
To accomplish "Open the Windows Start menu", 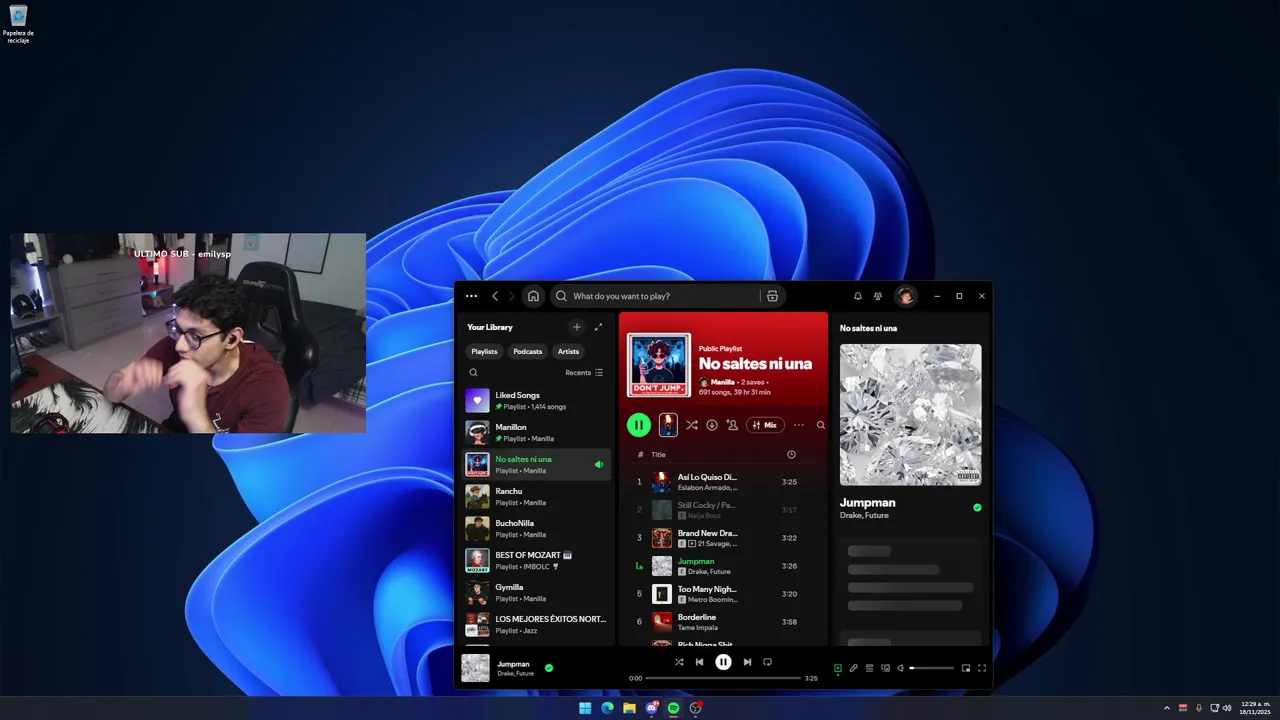I will 585,708.
